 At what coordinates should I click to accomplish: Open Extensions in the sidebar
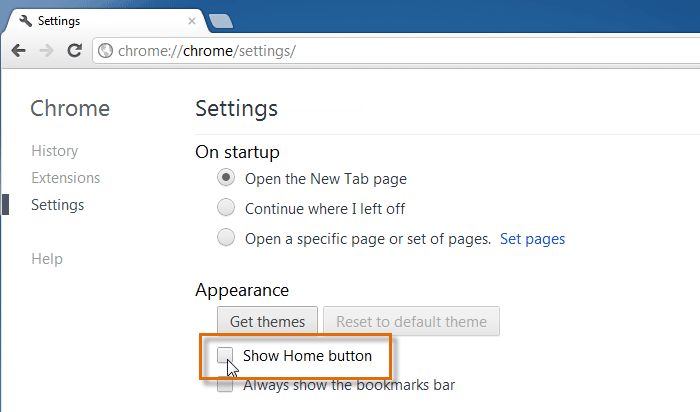click(x=66, y=178)
